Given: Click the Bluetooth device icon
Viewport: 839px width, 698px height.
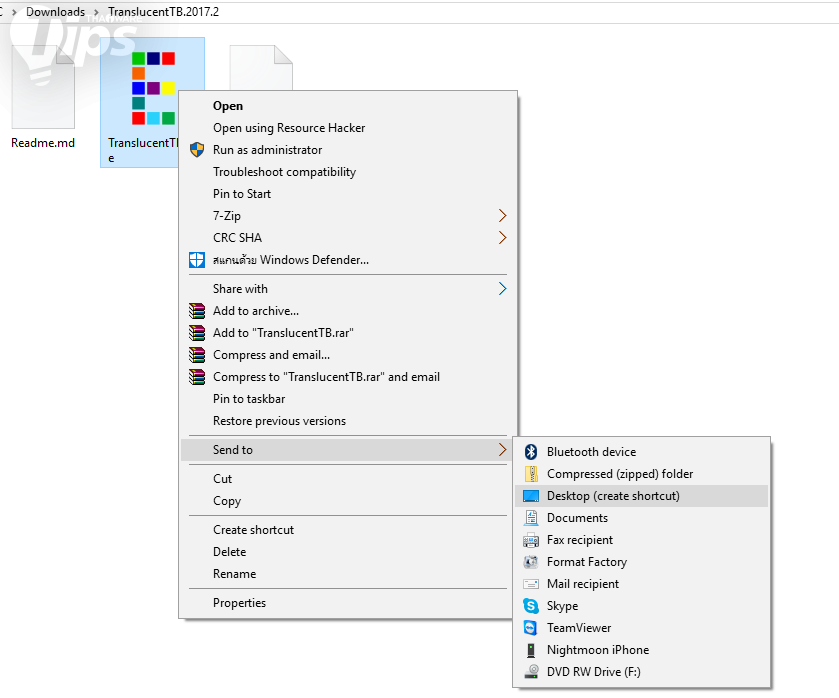Looking at the screenshot, I should [531, 451].
